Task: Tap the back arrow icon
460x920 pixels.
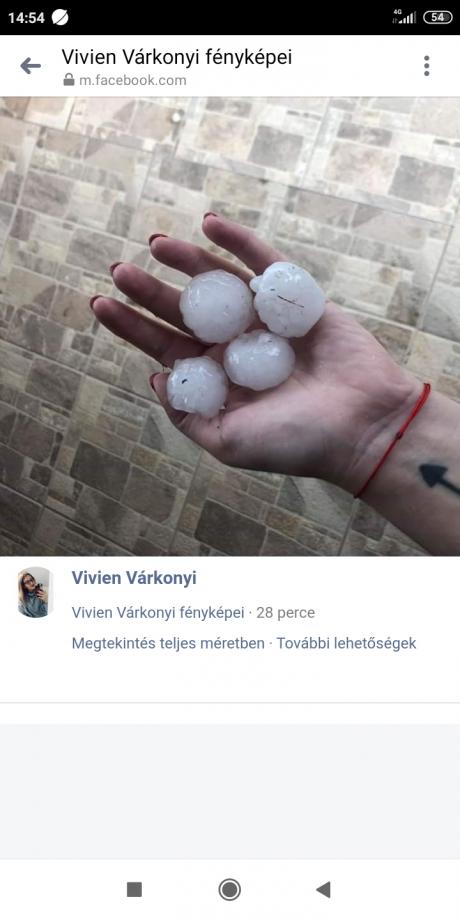Action: pyautogui.click(x=31, y=66)
